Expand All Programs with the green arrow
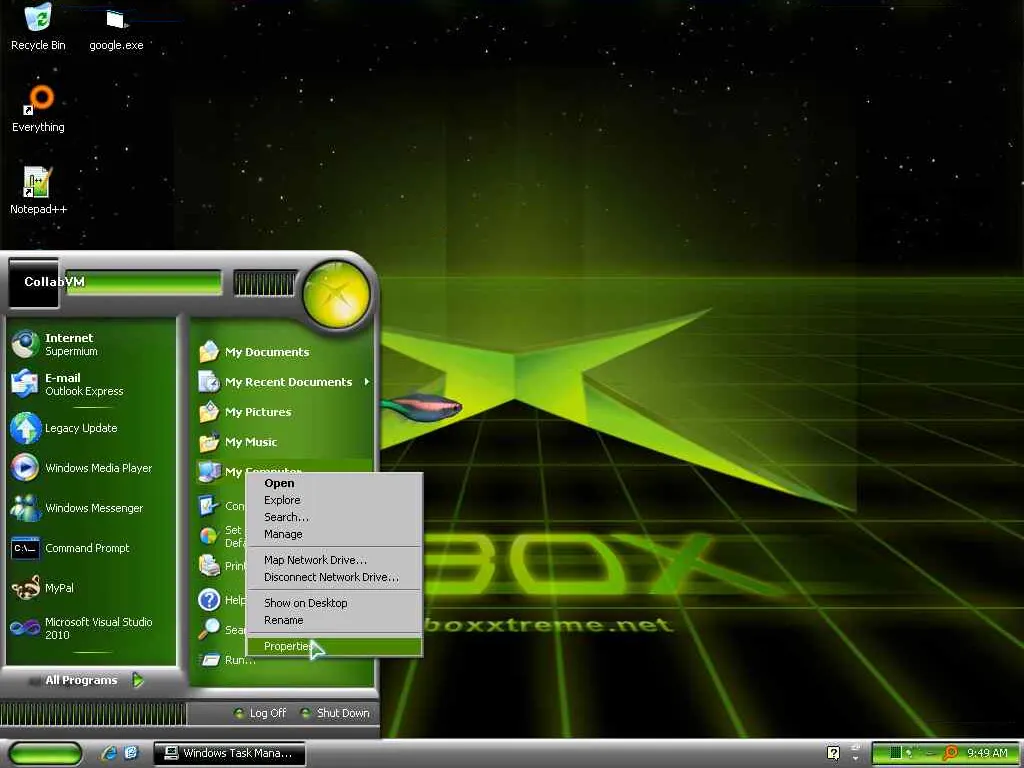This screenshot has height=768, width=1024. tap(138, 680)
